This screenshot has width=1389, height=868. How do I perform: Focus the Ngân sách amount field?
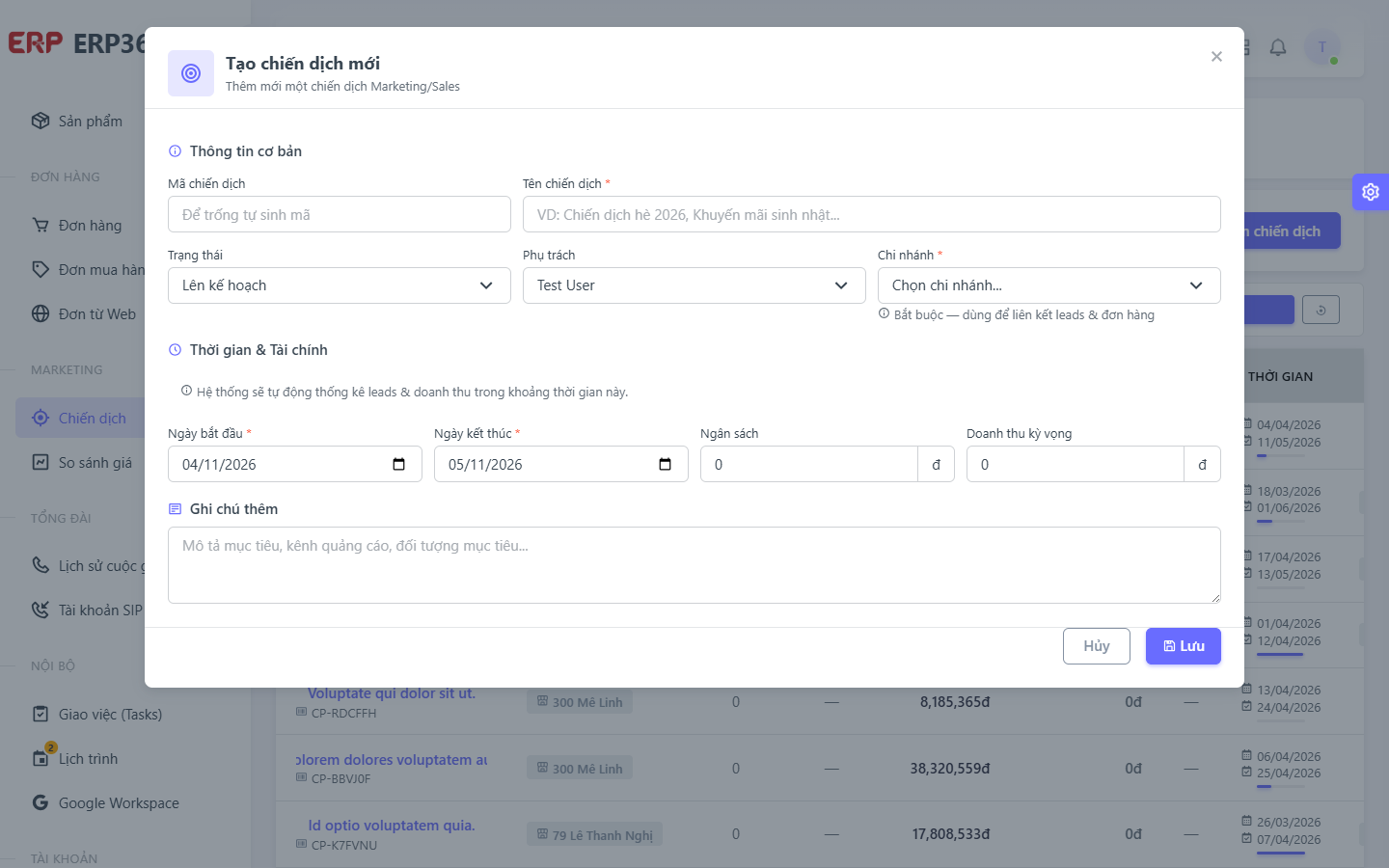(x=809, y=464)
